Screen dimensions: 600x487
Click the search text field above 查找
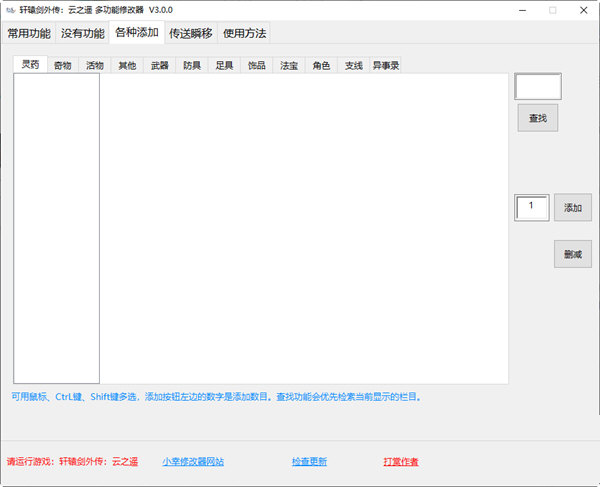pos(538,86)
